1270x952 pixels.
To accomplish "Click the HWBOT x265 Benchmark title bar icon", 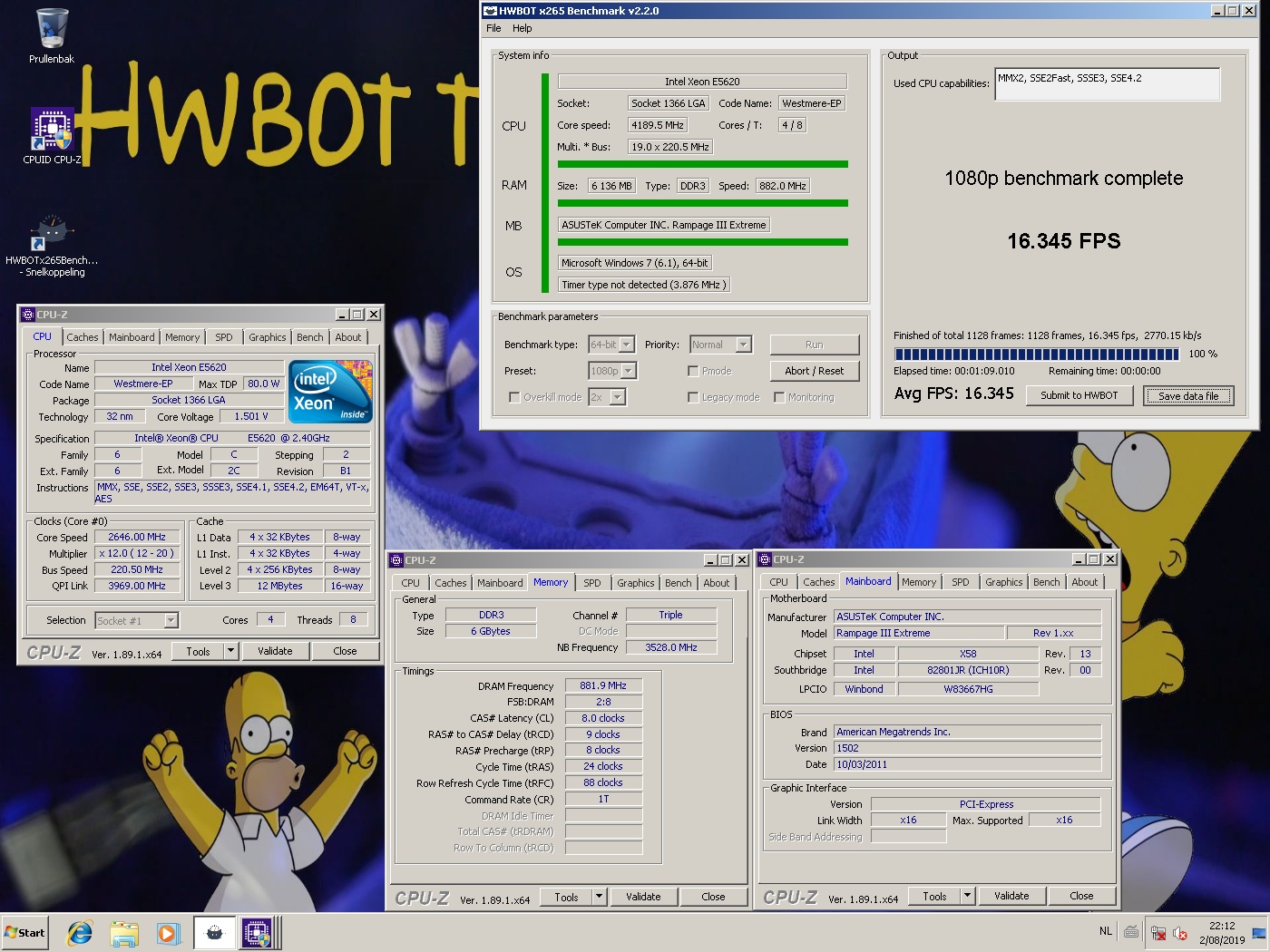I will pyautogui.click(x=490, y=11).
